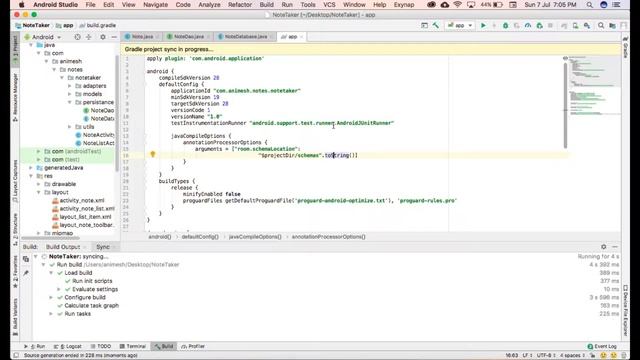Click the Make Project hammer icon
This screenshot has width=640, height=360.
436,25
